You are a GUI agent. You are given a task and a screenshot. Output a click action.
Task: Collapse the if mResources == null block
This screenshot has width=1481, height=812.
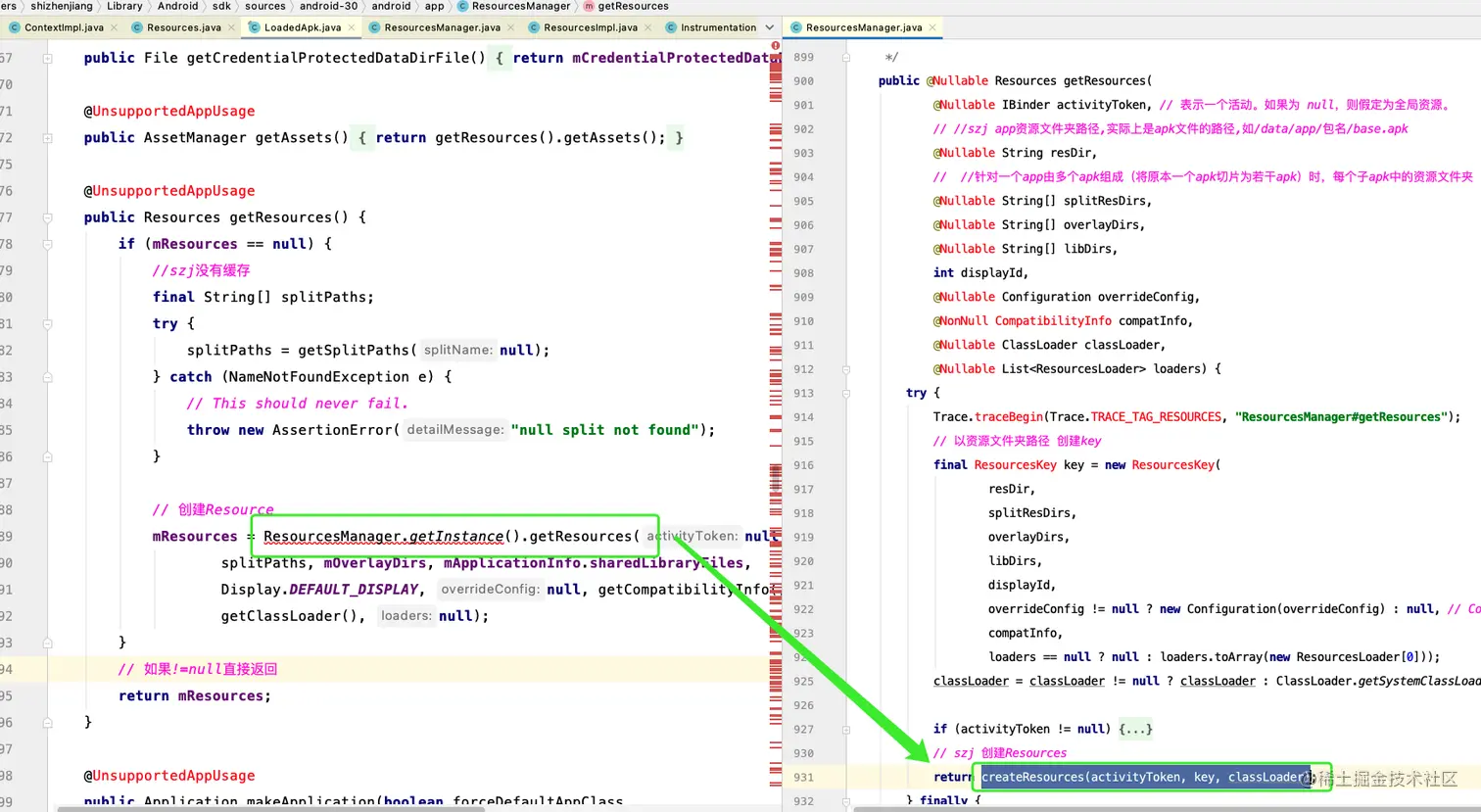pyautogui.click(x=47, y=244)
